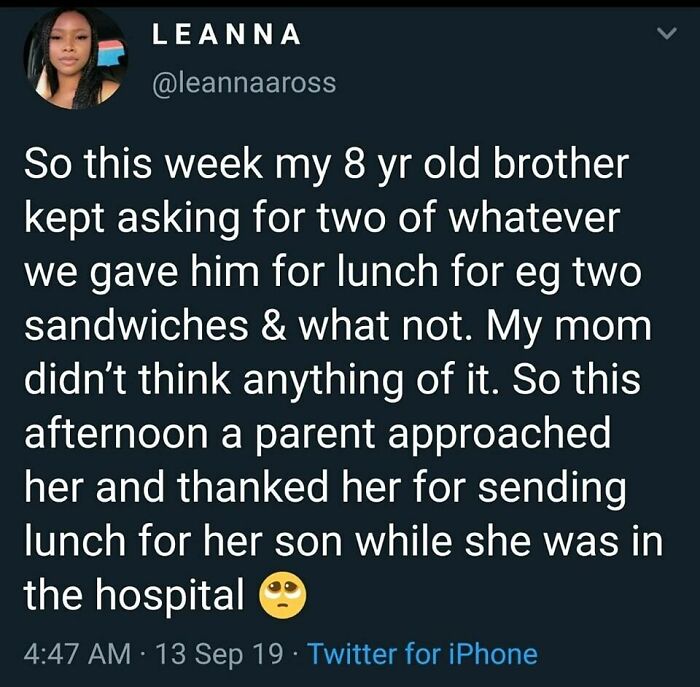Screen dimensions: 700x687
Task: Select the phrase 'My mom' in the tweet
Action: (x=569, y=326)
